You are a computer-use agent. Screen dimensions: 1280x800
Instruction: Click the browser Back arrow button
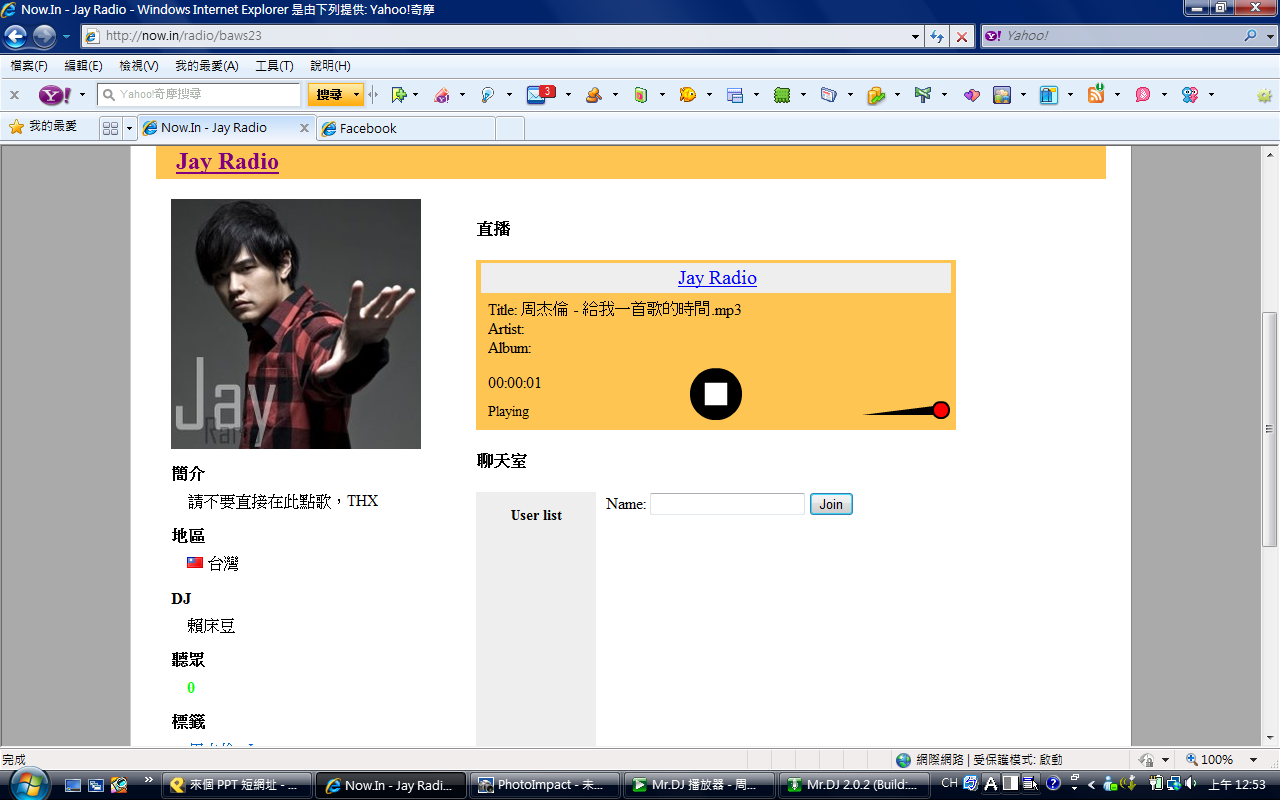pyautogui.click(x=15, y=37)
